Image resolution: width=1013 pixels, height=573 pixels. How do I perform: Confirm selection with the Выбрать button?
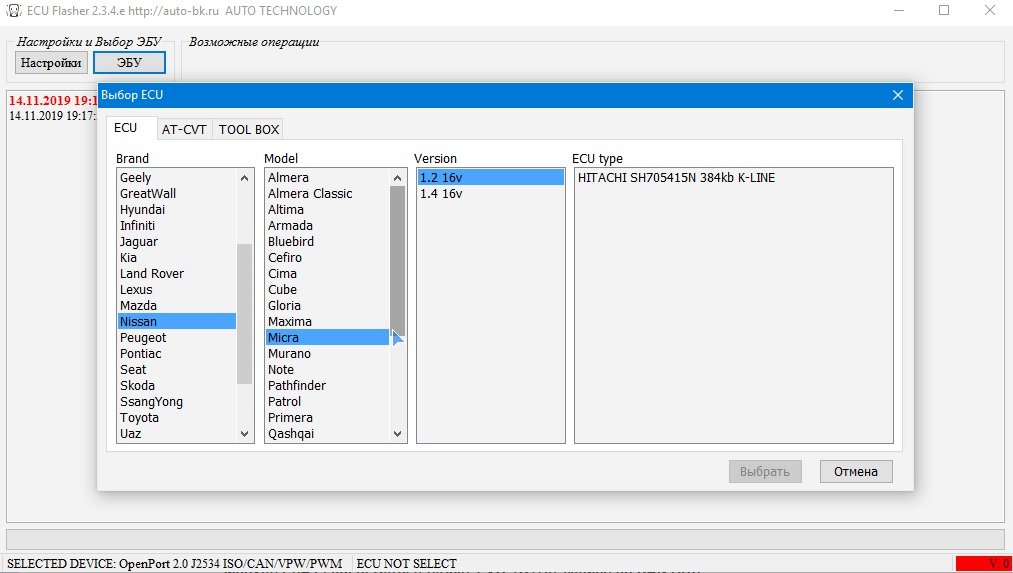[765, 472]
